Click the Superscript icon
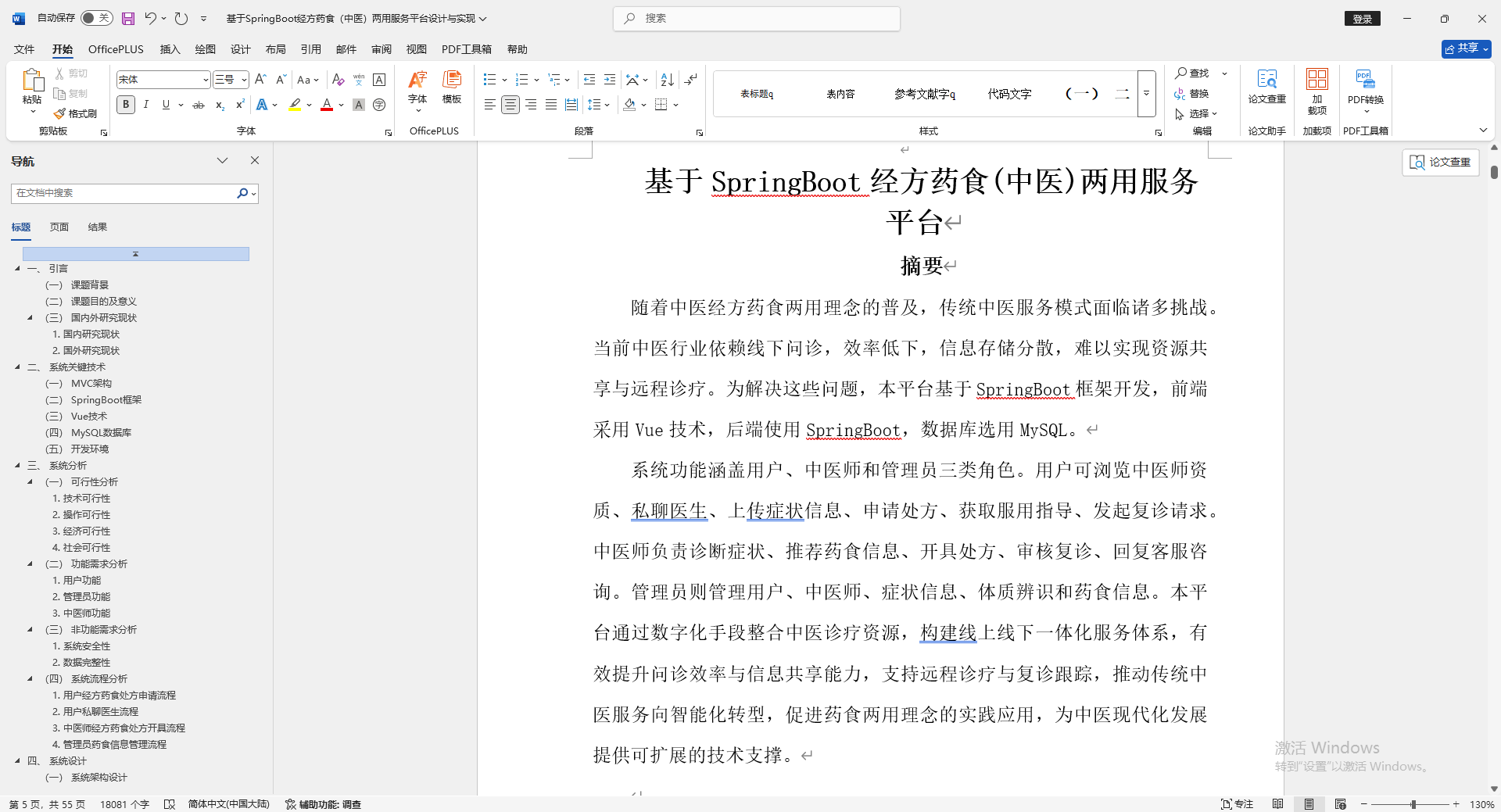Image resolution: width=1501 pixels, height=812 pixels. [x=240, y=105]
